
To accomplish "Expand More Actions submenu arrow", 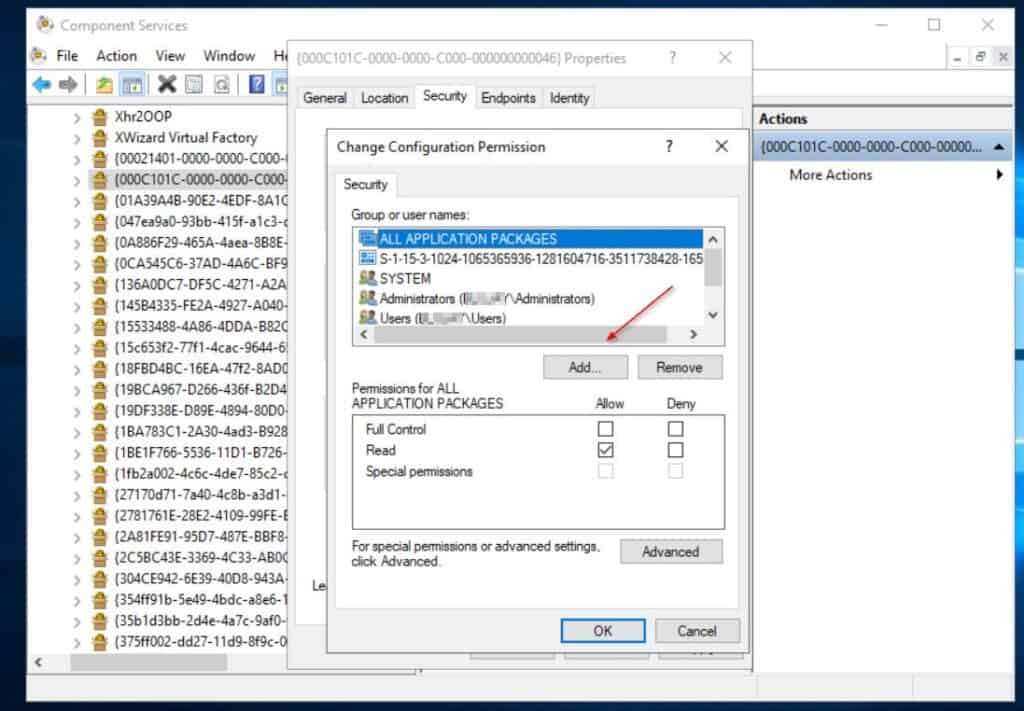I will [x=999, y=174].
